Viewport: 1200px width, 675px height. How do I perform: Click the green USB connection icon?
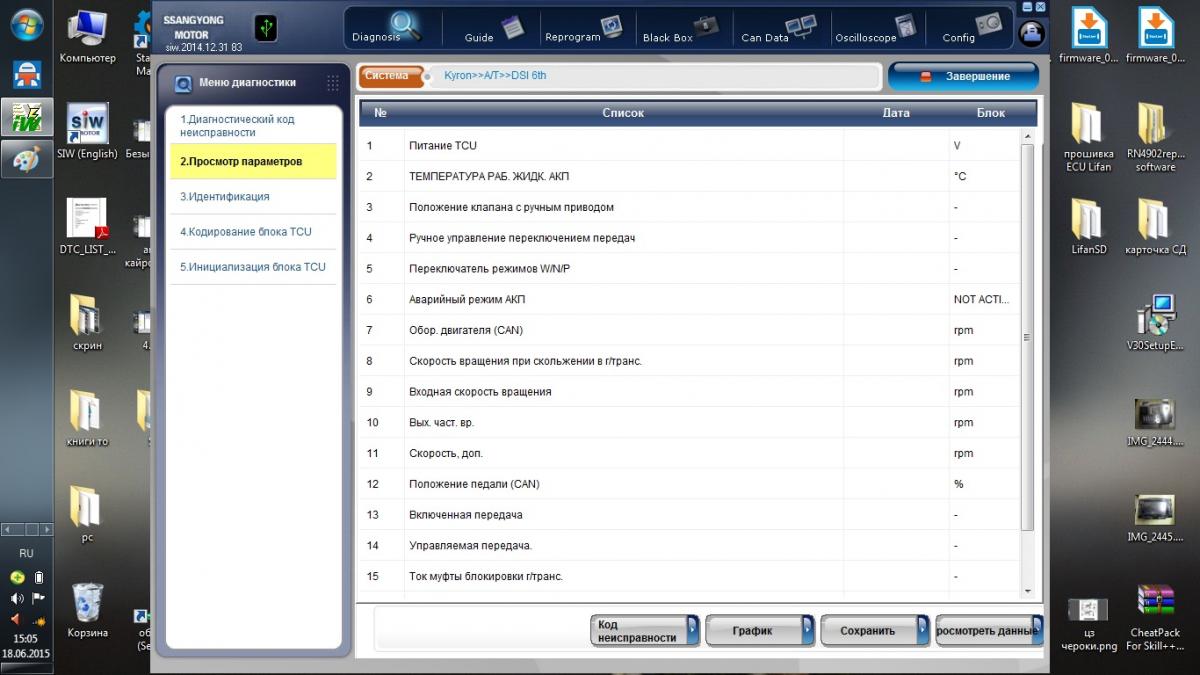click(x=266, y=27)
